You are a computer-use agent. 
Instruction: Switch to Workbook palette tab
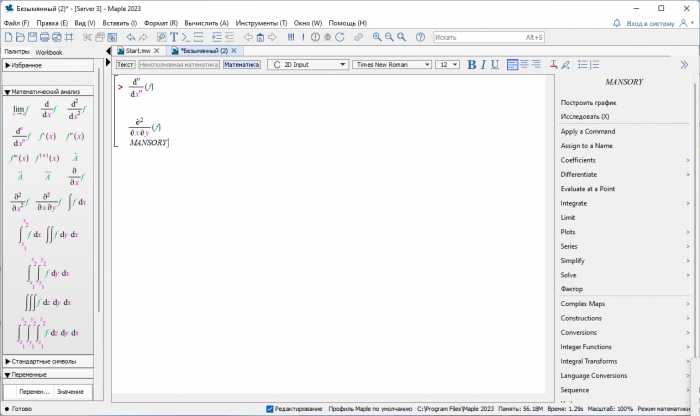pos(49,52)
